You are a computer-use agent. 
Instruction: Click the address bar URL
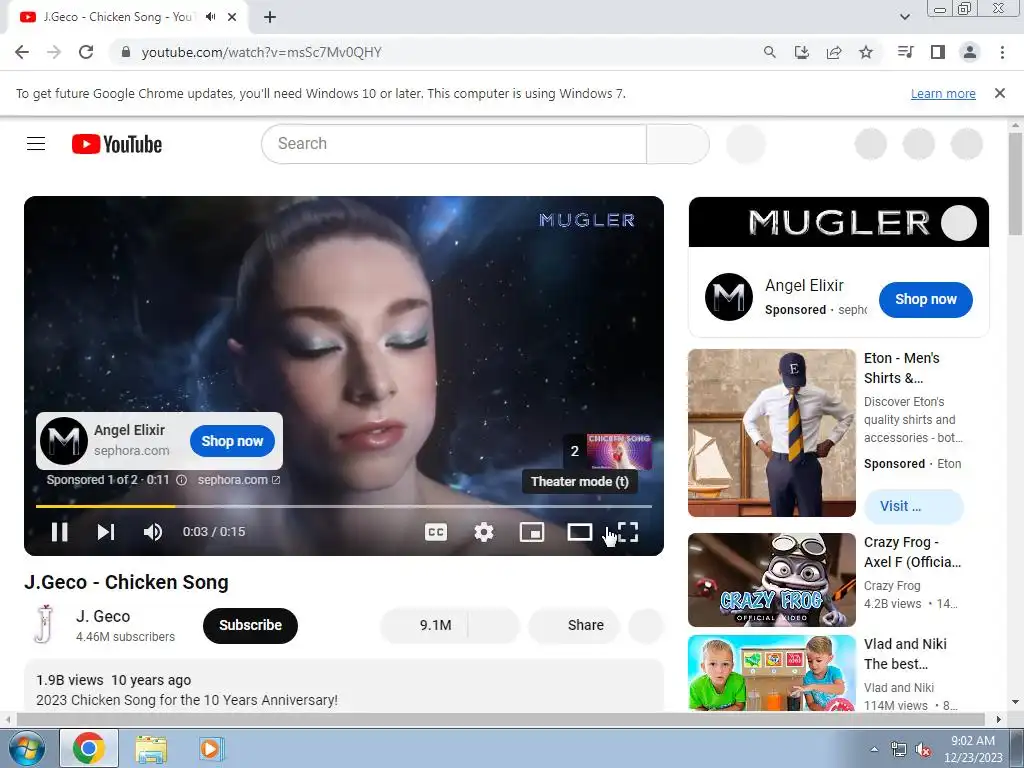tap(261, 52)
